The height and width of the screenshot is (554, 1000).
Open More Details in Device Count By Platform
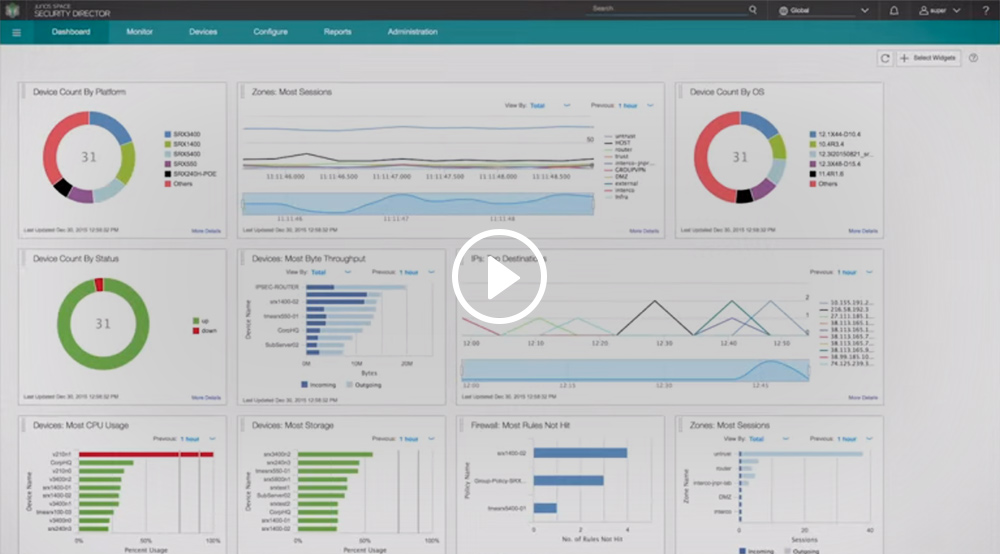[x=206, y=231]
